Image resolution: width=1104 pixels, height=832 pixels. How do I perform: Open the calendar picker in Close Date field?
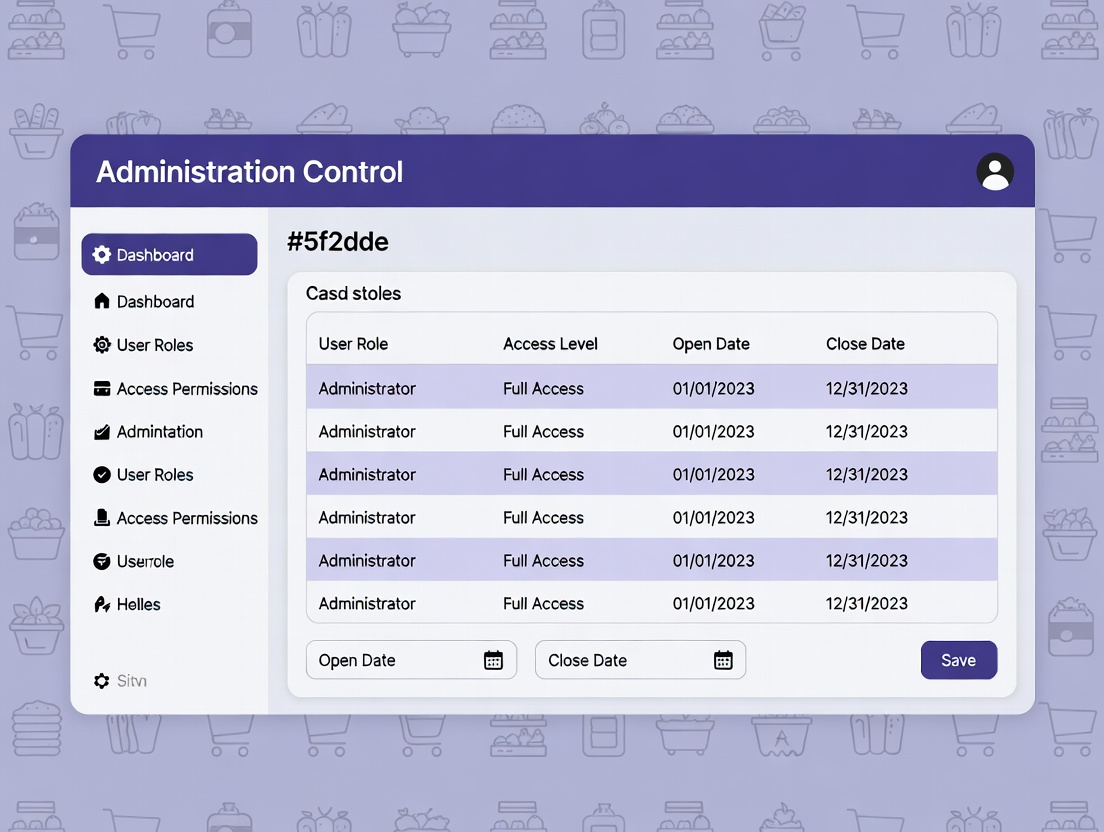[723, 660]
